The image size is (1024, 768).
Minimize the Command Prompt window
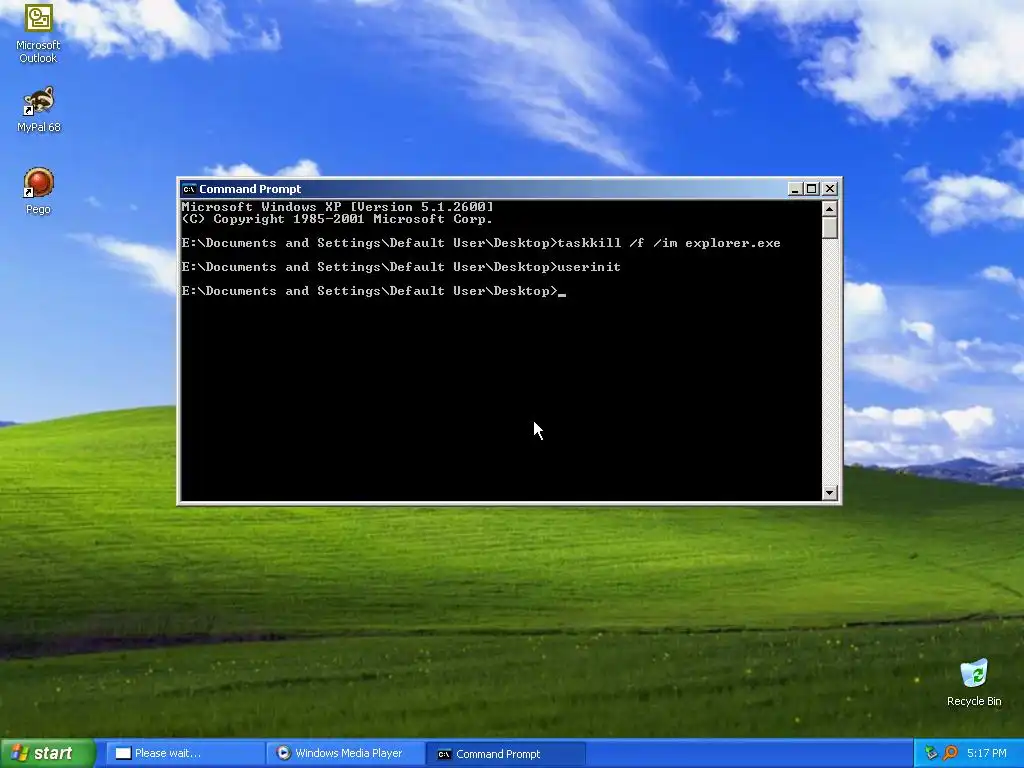795,189
